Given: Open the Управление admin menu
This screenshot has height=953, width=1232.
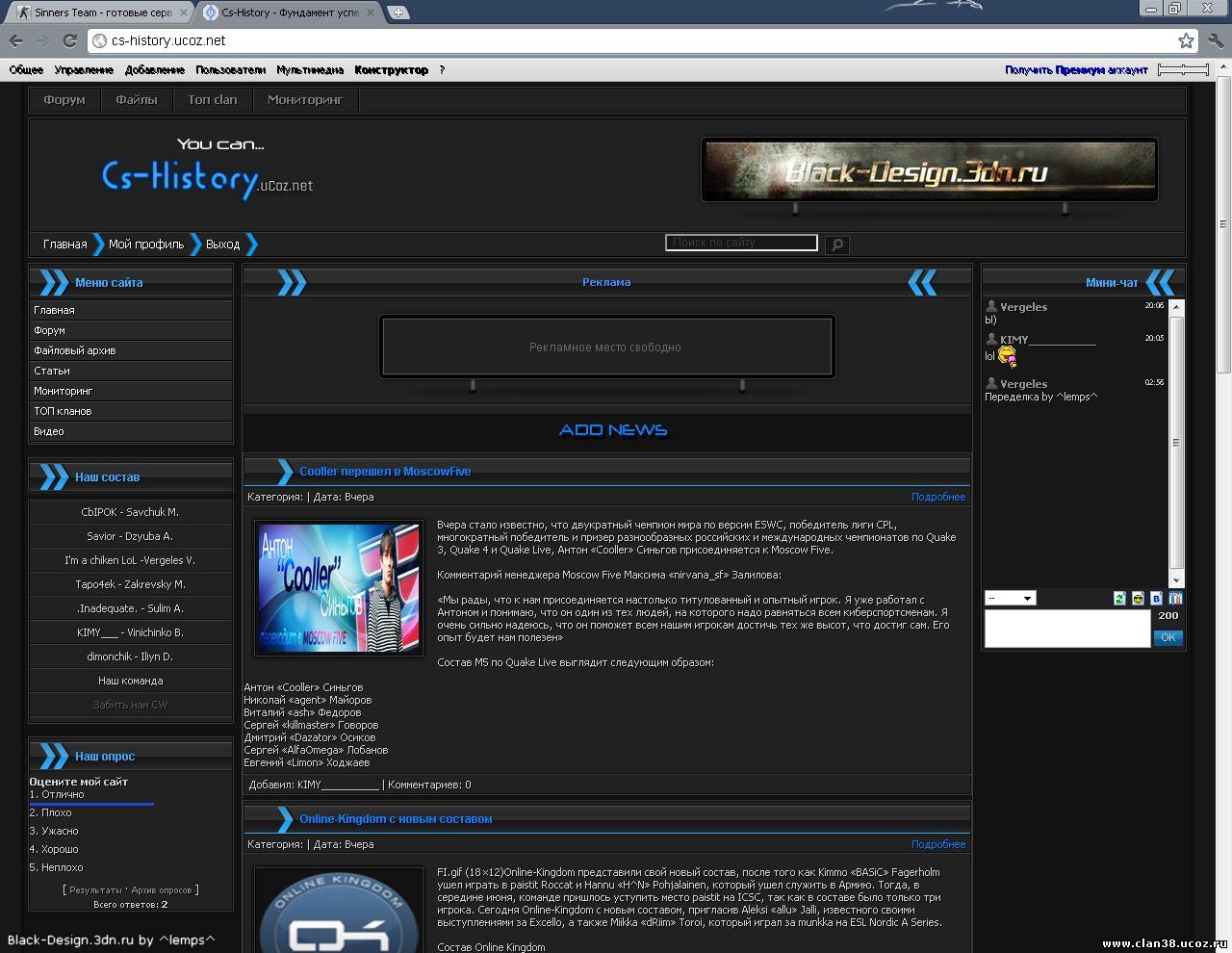Looking at the screenshot, I should (84, 70).
